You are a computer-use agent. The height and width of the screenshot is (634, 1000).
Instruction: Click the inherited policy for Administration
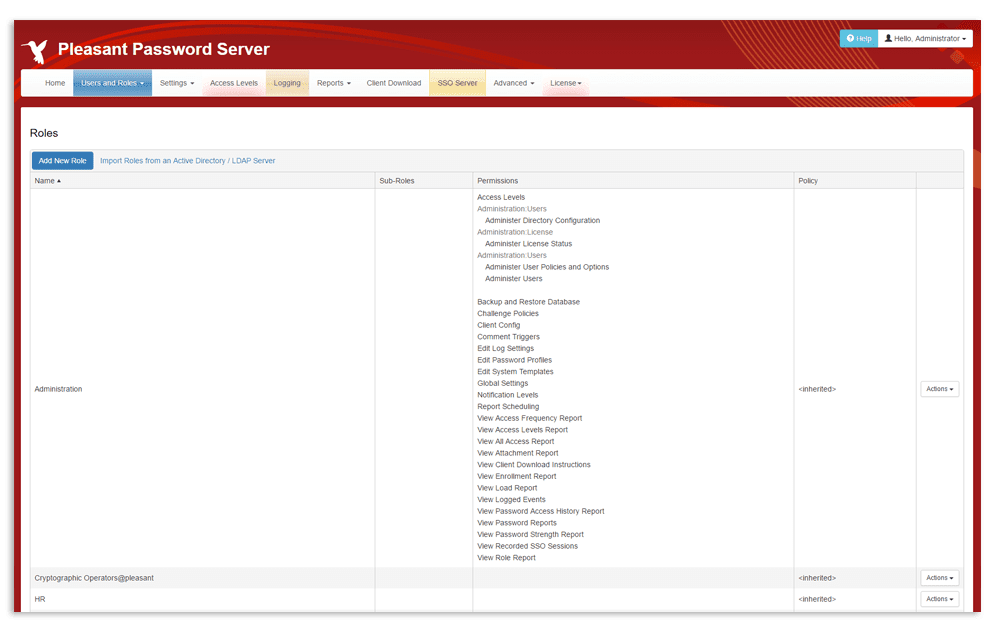(817, 389)
